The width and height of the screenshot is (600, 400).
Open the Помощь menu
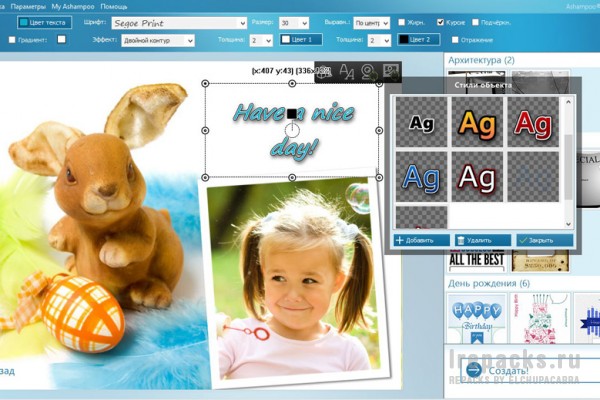coord(114,7)
